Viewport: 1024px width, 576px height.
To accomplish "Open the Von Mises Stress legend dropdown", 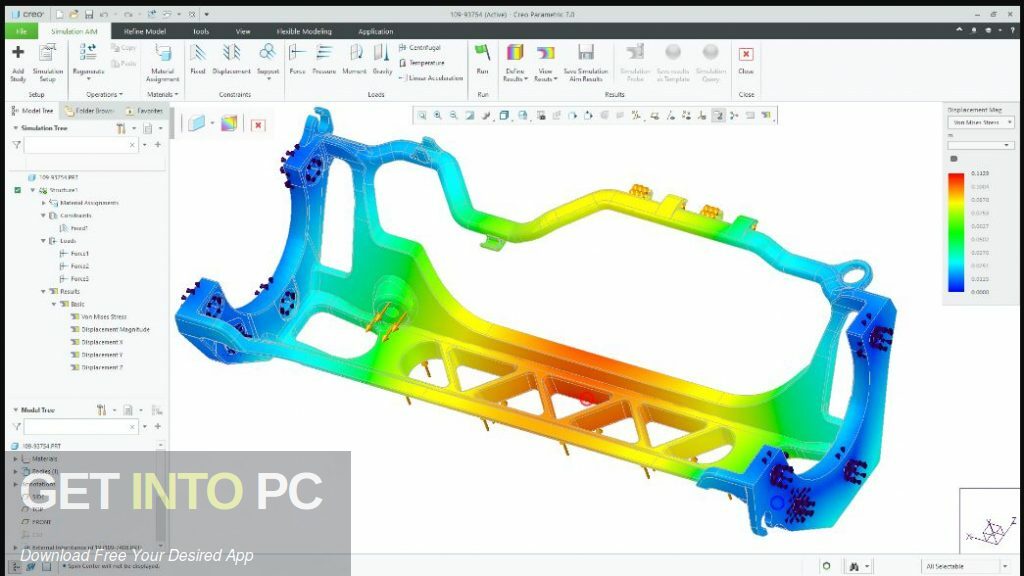I will coord(981,122).
